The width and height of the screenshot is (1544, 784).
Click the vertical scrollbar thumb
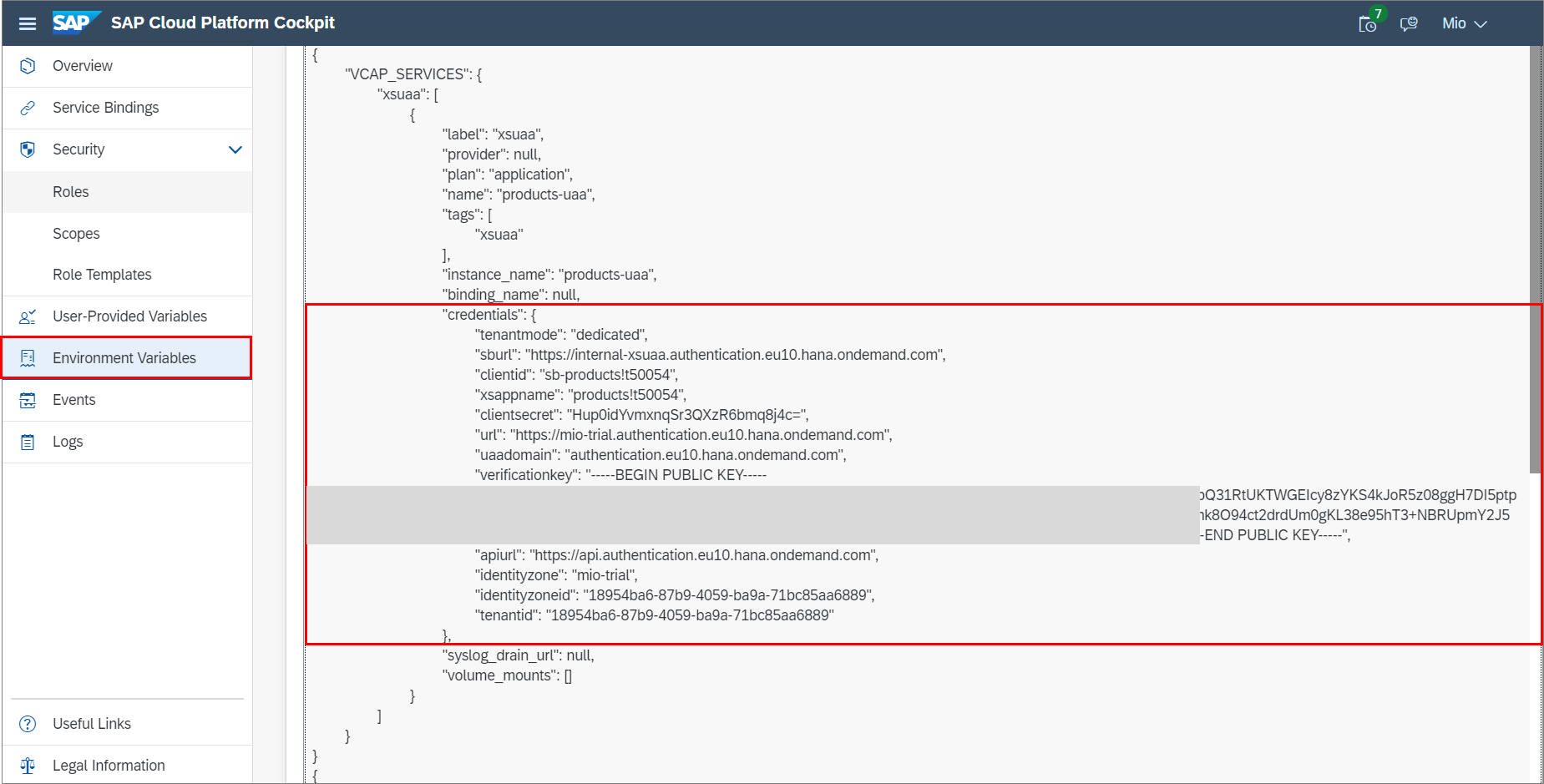(x=1535, y=259)
